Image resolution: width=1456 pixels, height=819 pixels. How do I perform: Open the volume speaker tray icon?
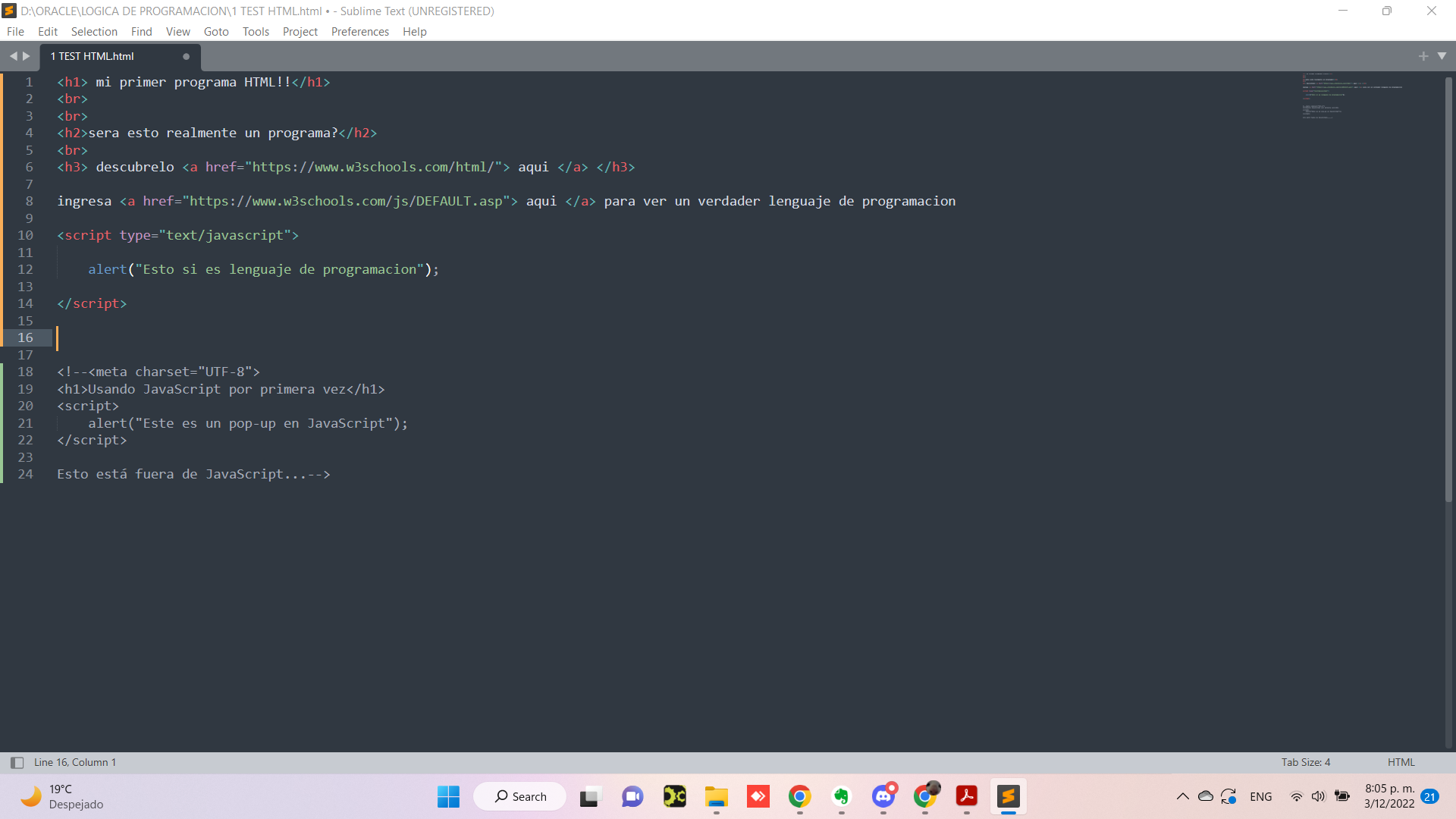coord(1319,796)
